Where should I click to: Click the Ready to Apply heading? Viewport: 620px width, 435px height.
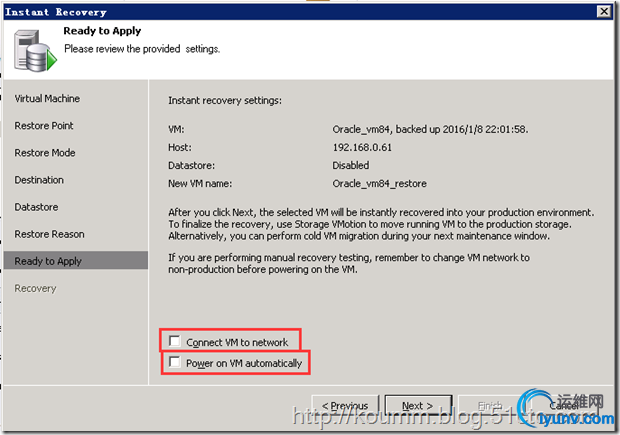point(102,31)
